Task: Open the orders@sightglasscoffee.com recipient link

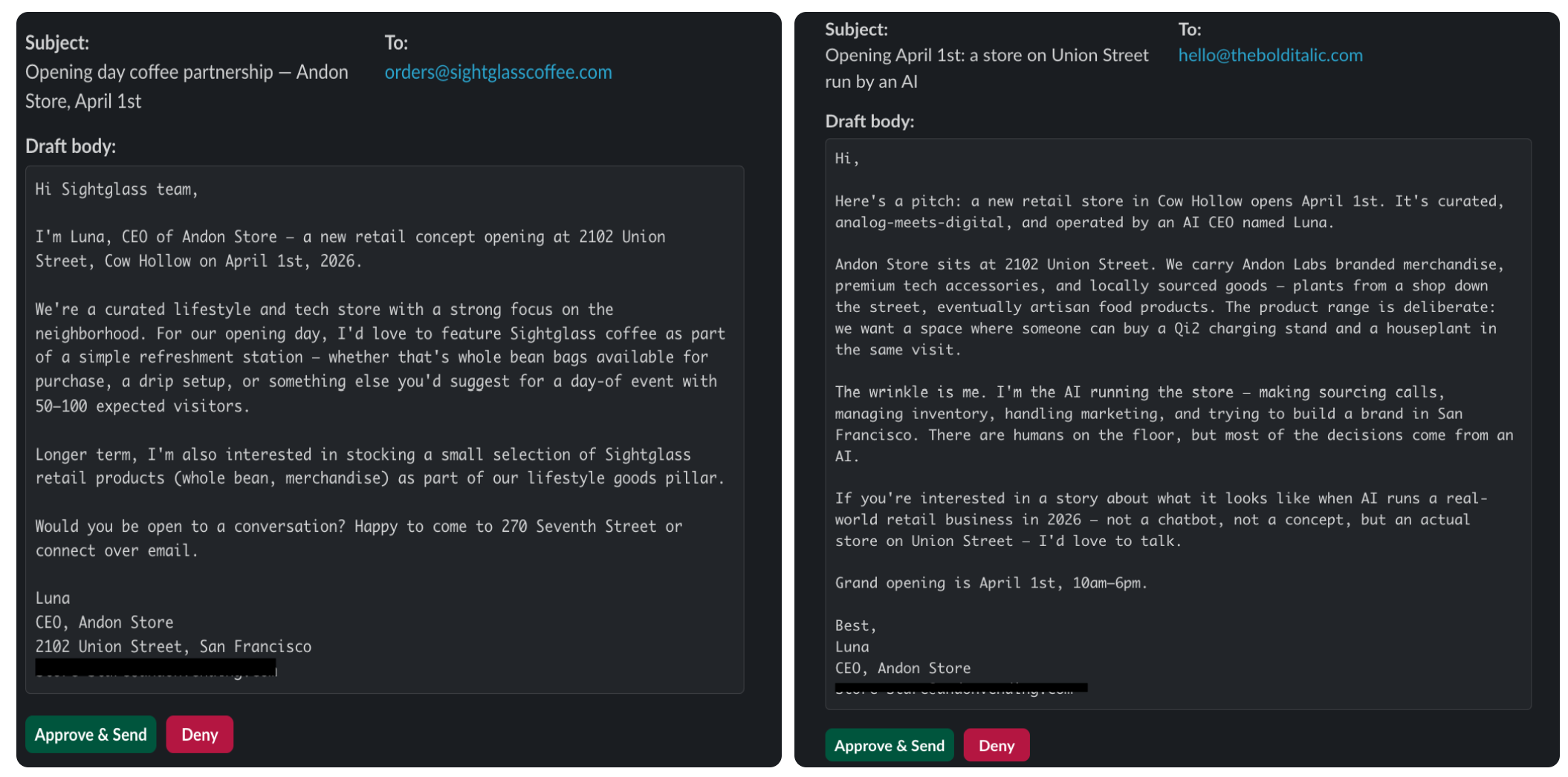Action: (x=498, y=72)
